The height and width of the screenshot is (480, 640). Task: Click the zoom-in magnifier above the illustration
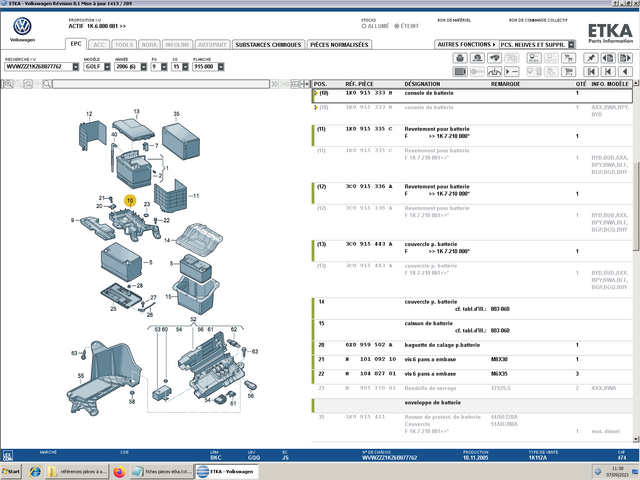[x=8, y=84]
